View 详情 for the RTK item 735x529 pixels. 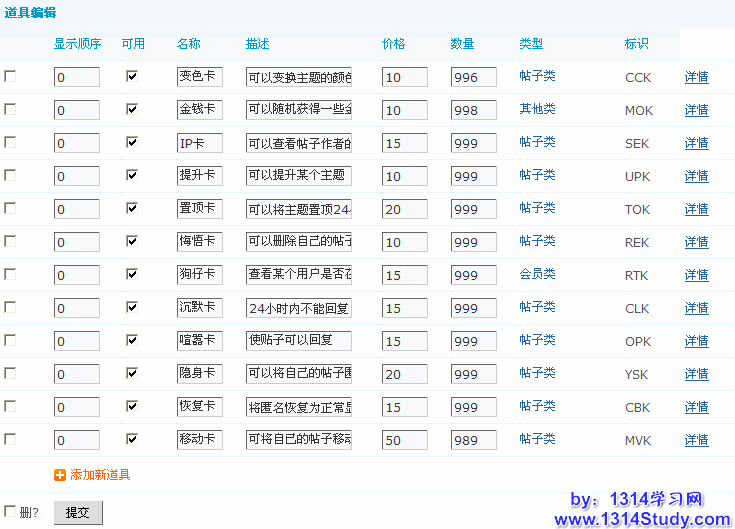coord(696,275)
